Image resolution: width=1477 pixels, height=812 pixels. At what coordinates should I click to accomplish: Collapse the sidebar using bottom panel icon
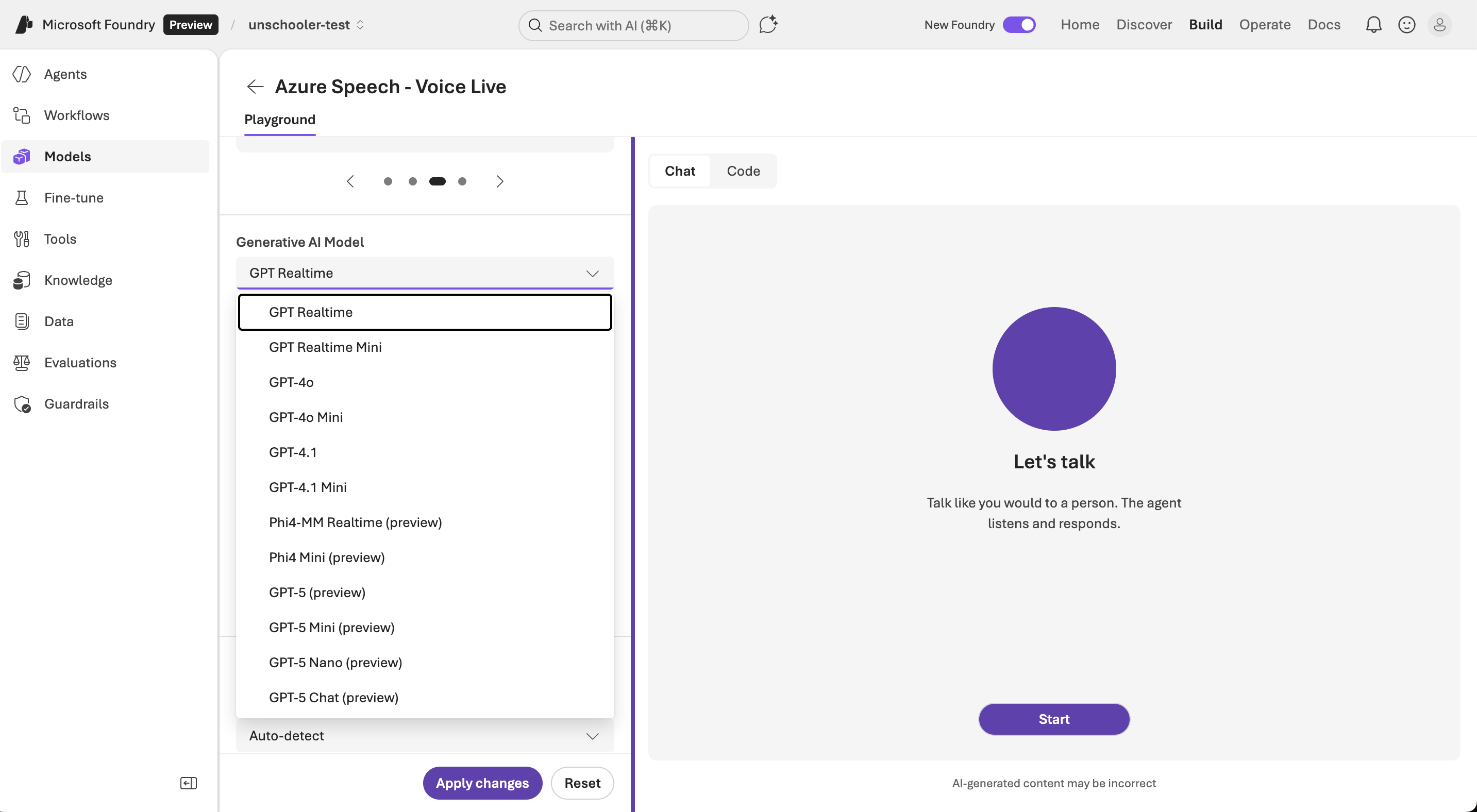pyautogui.click(x=188, y=783)
